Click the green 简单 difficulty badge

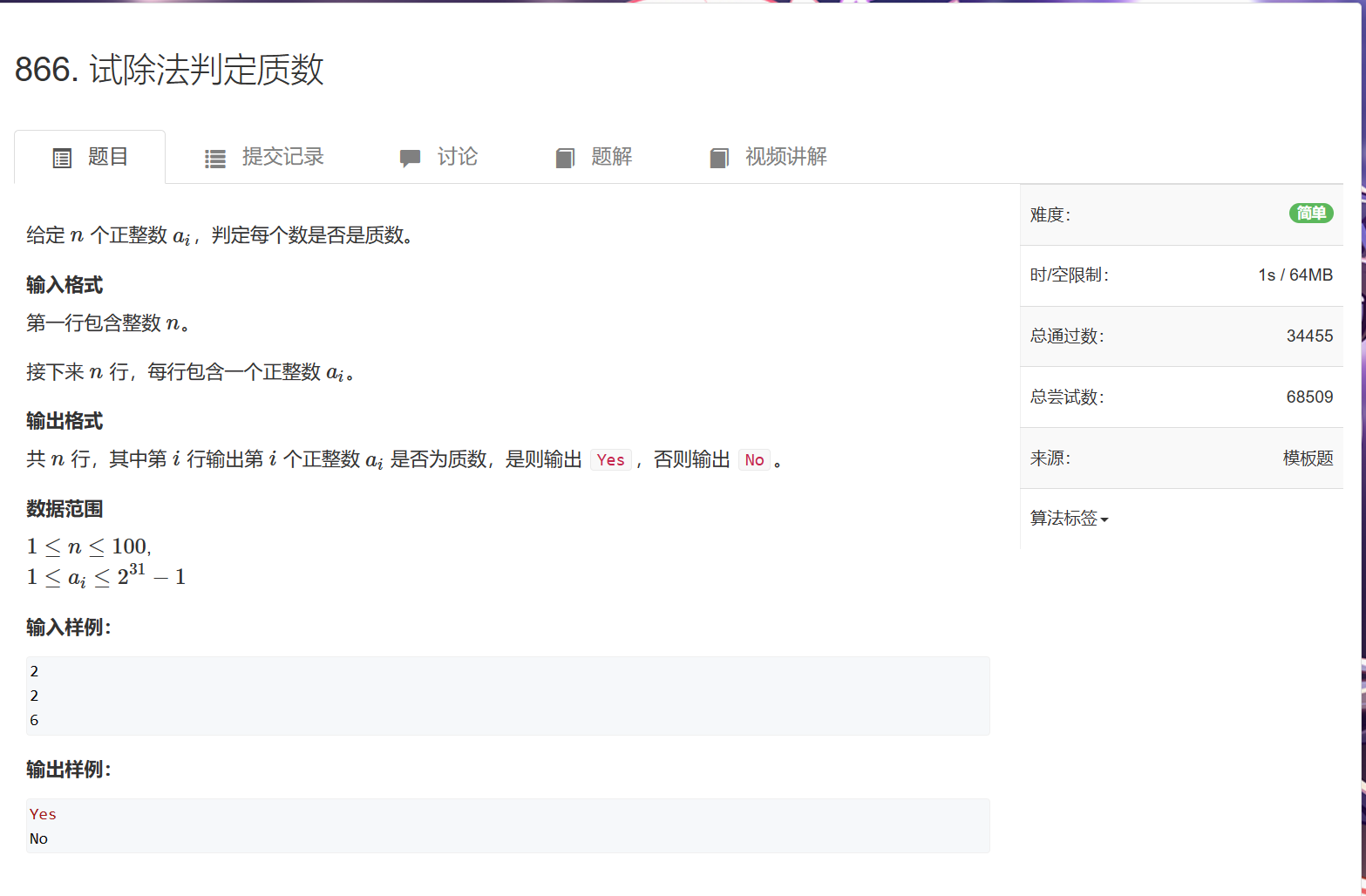click(1310, 214)
